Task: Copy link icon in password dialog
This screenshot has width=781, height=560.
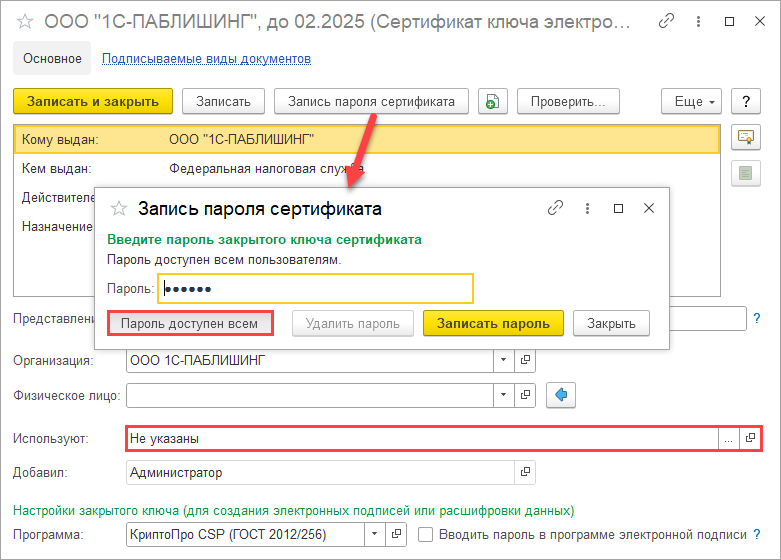Action: (555, 208)
